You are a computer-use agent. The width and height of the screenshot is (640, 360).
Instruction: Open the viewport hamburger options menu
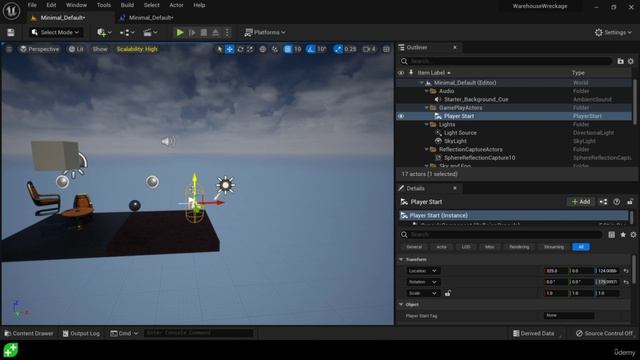9,49
